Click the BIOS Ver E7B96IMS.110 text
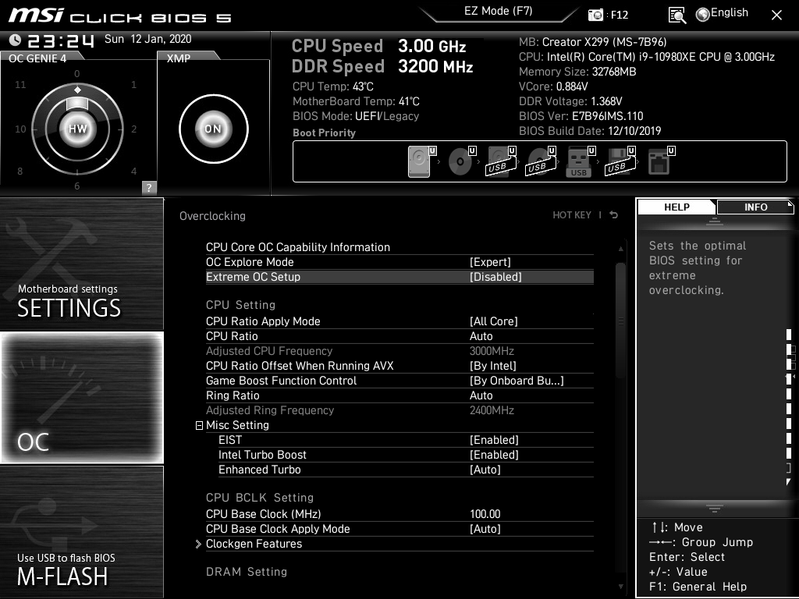Screen dimensions: 799x599 pyautogui.click(x=581, y=116)
